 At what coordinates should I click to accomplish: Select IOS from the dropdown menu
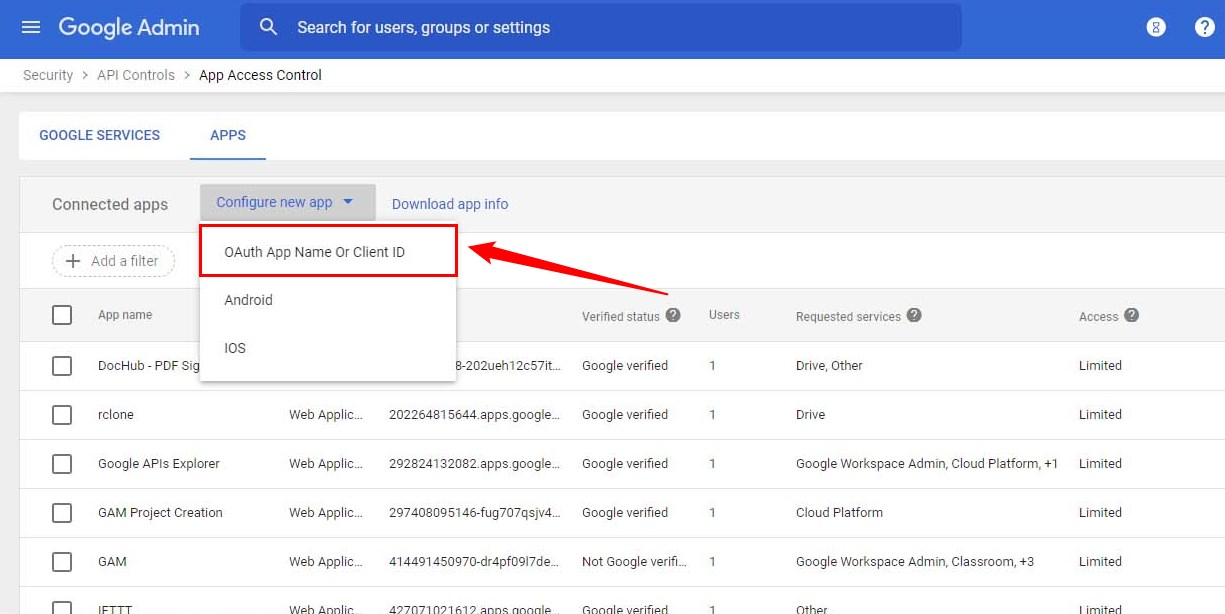(x=235, y=348)
